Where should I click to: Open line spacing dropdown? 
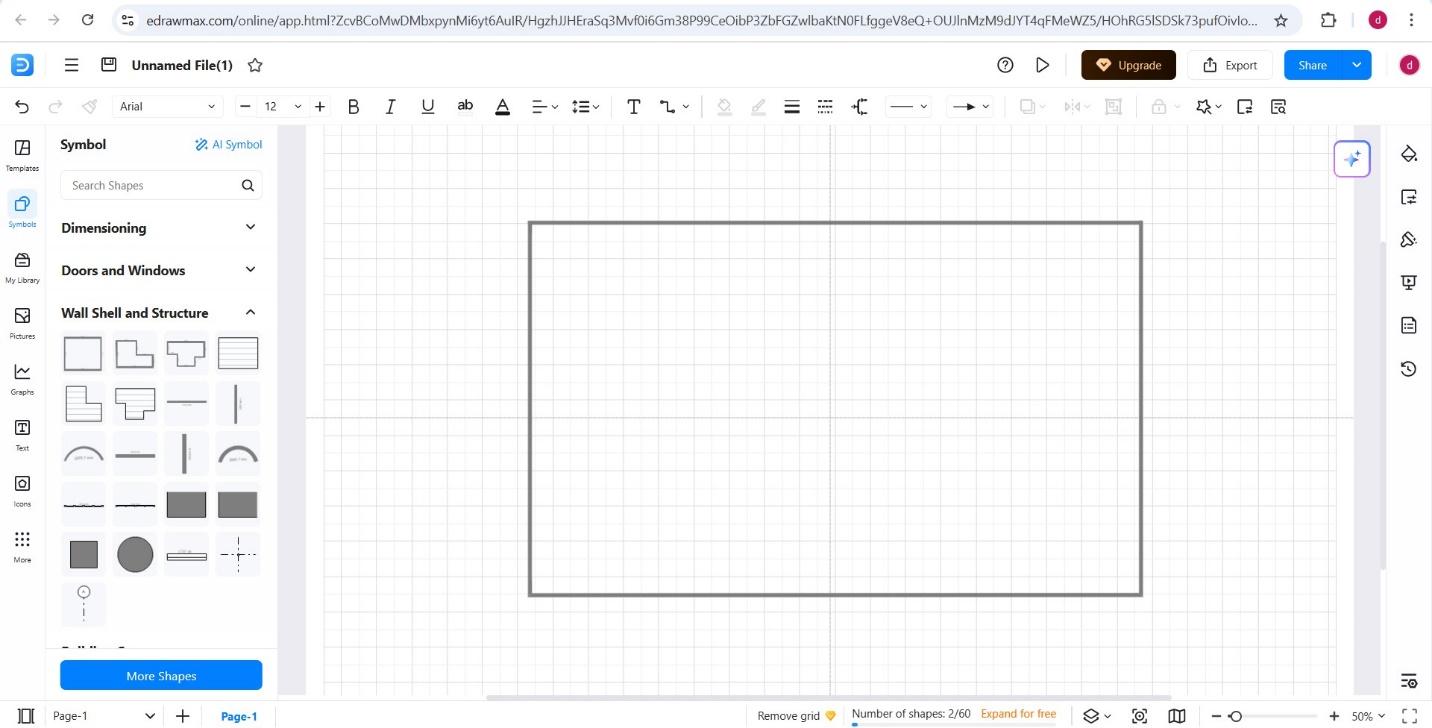coord(585,106)
